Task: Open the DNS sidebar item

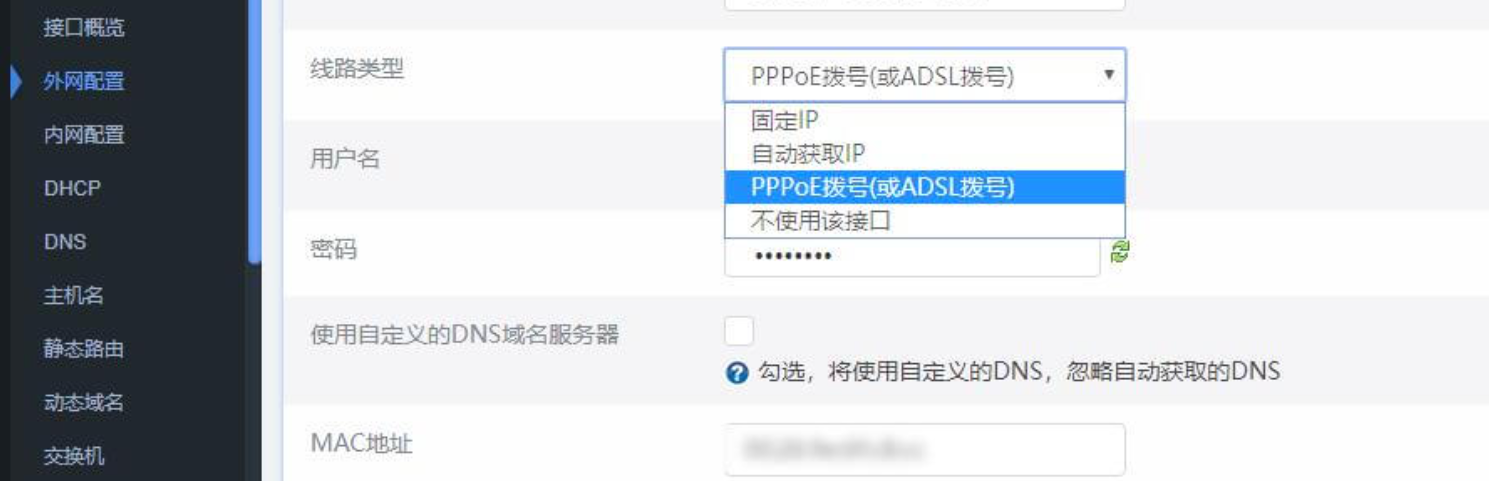Action: point(65,242)
